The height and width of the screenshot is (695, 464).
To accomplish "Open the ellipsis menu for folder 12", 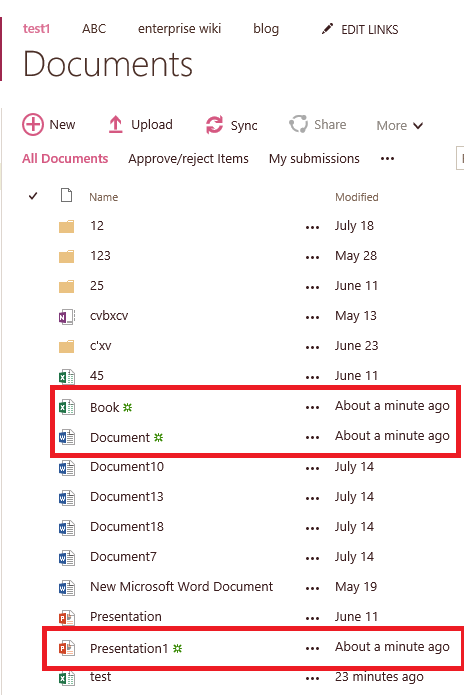I will [312, 228].
